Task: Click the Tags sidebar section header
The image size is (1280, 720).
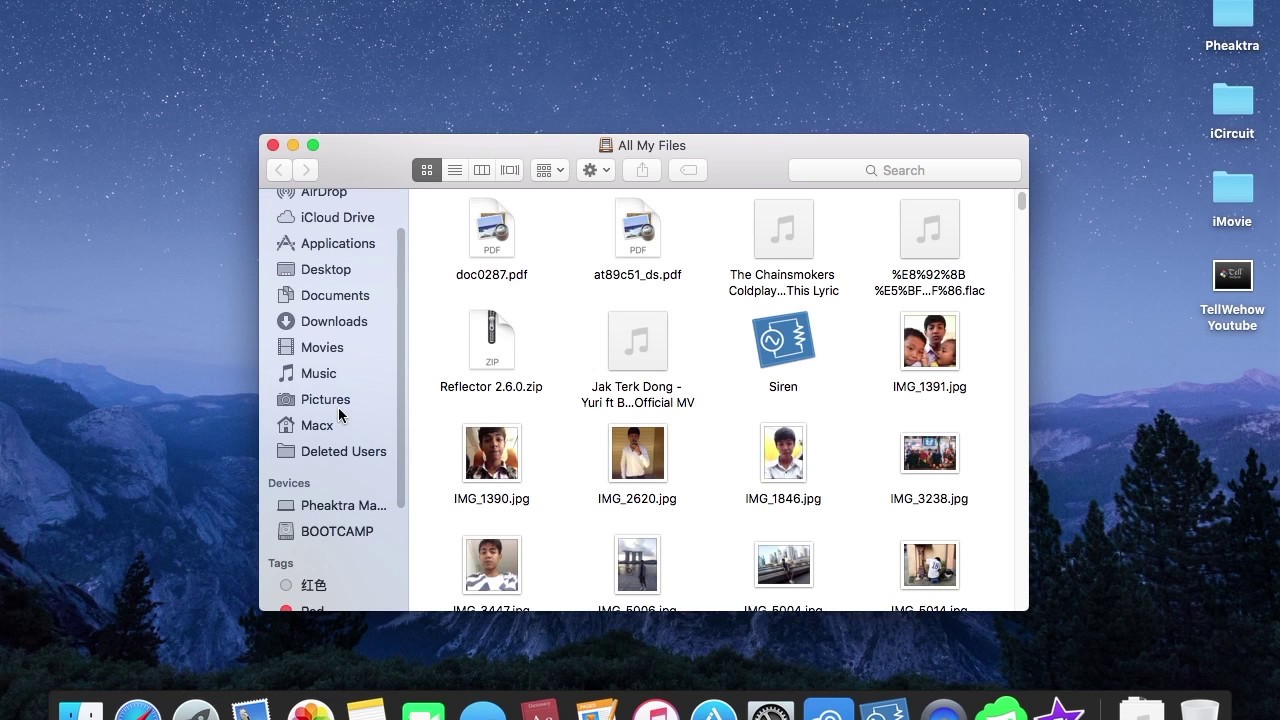Action: [281, 563]
